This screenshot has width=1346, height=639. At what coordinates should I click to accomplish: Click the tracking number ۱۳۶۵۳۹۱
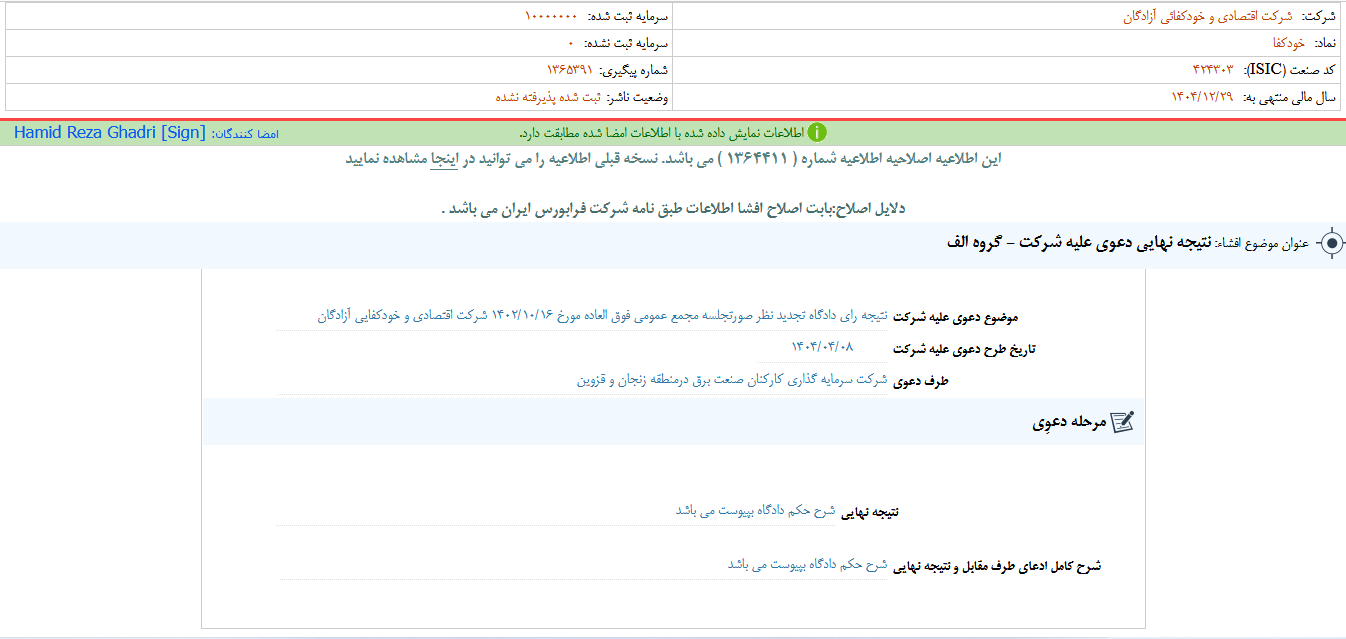coord(570,70)
